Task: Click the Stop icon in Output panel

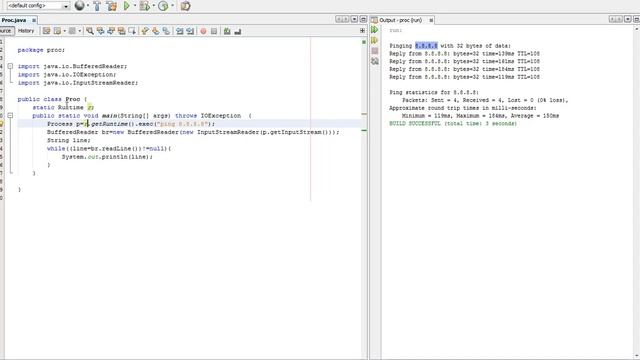Action: click(x=375, y=51)
